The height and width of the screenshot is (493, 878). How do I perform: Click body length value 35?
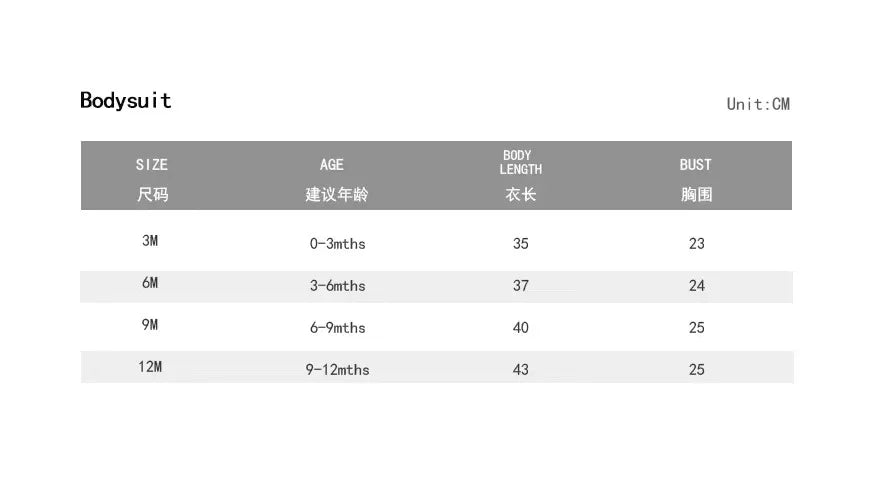tap(521, 244)
